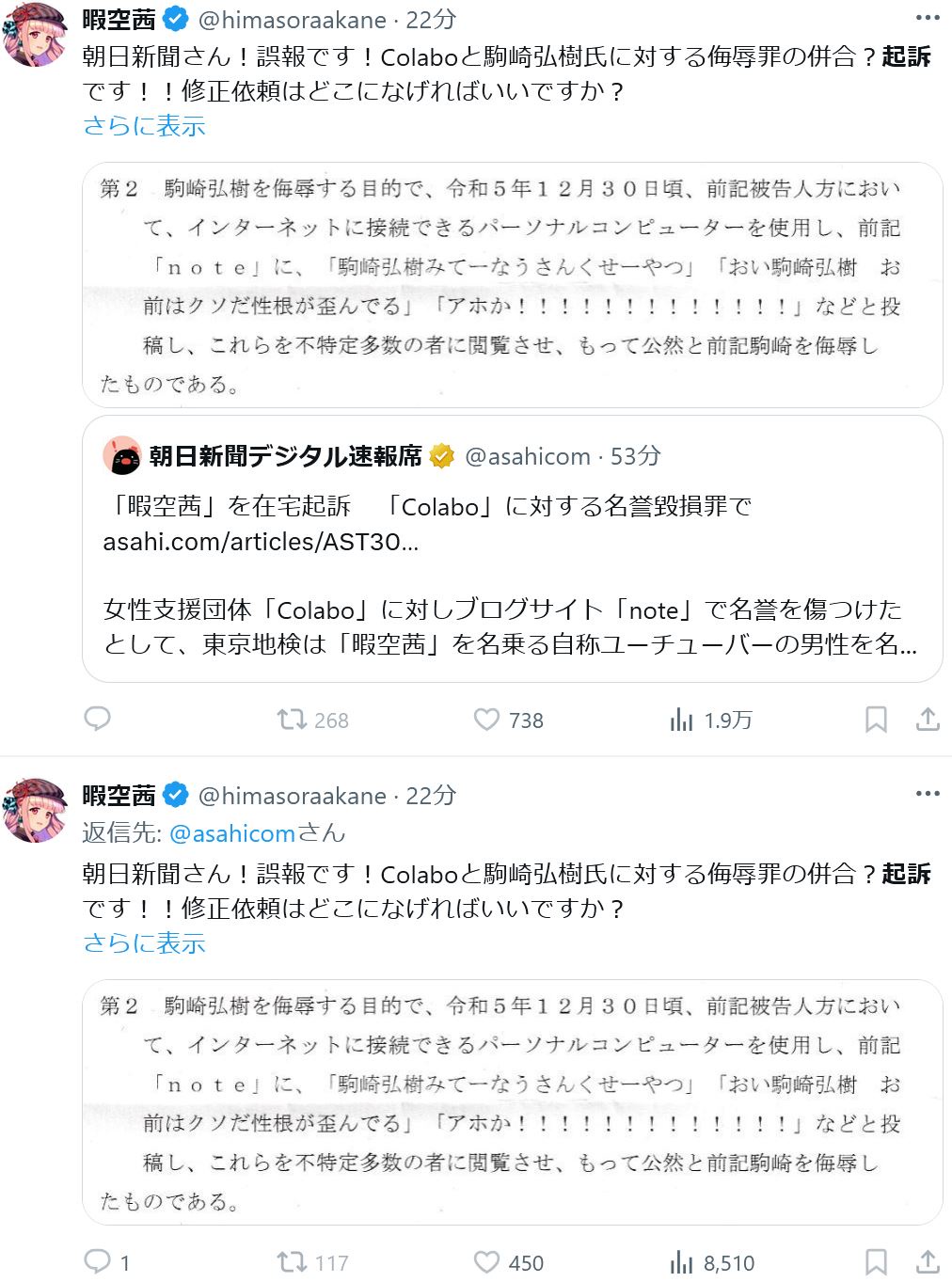Open @asahicom reply-to mention link
Image resolution: width=952 pixels, height=1282 pixels.
coord(231,833)
